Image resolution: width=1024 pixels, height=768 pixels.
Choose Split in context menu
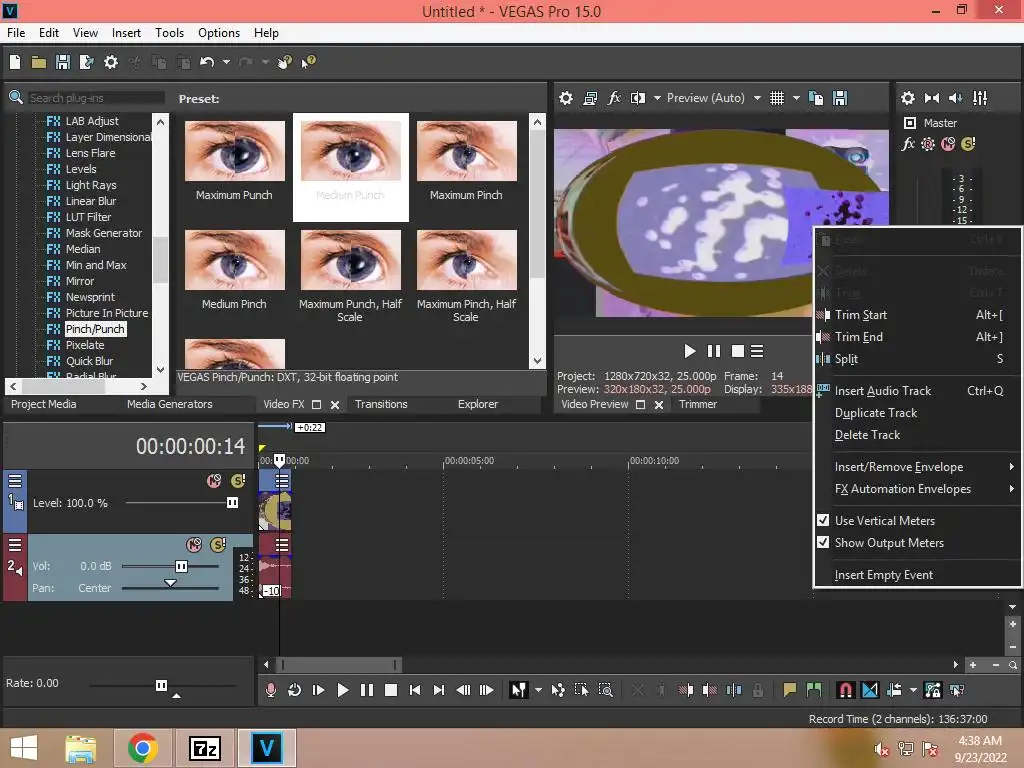pos(918,359)
